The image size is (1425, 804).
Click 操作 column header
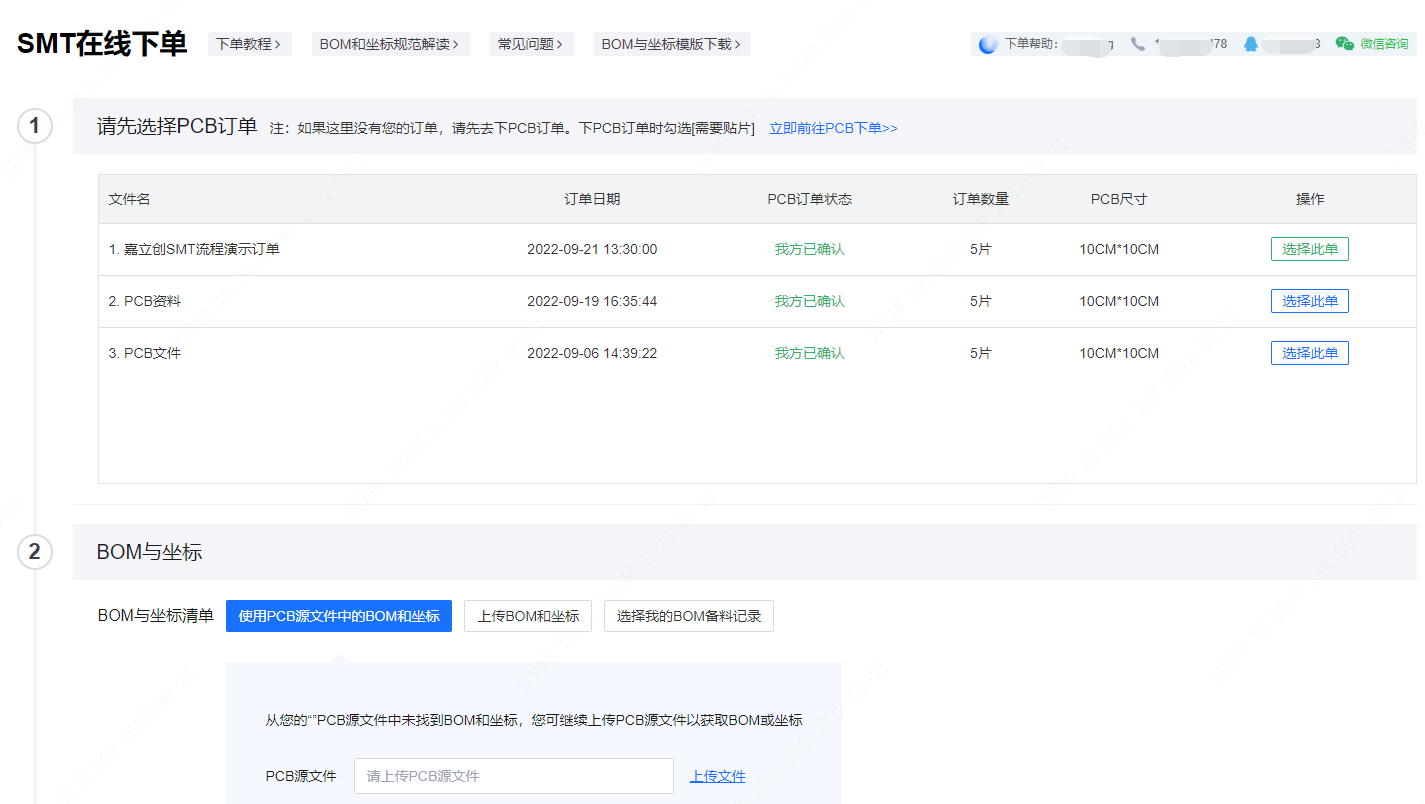[1310, 199]
